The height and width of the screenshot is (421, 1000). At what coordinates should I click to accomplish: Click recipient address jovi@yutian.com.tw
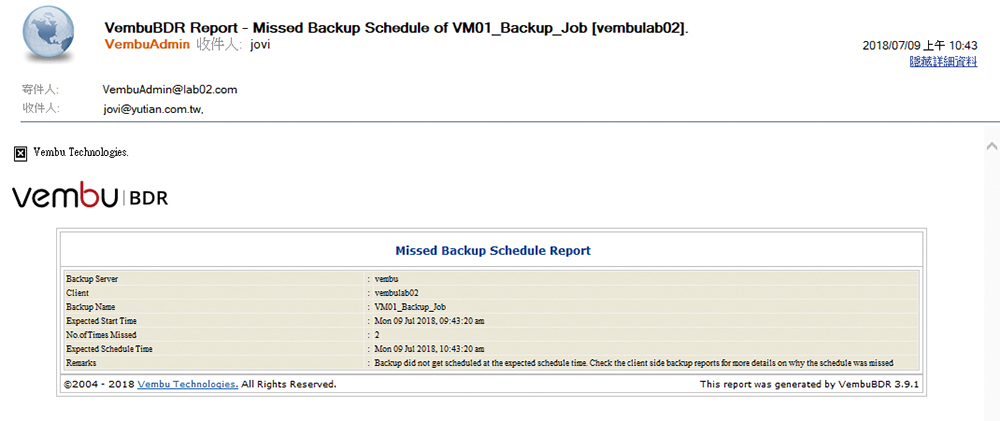point(153,108)
